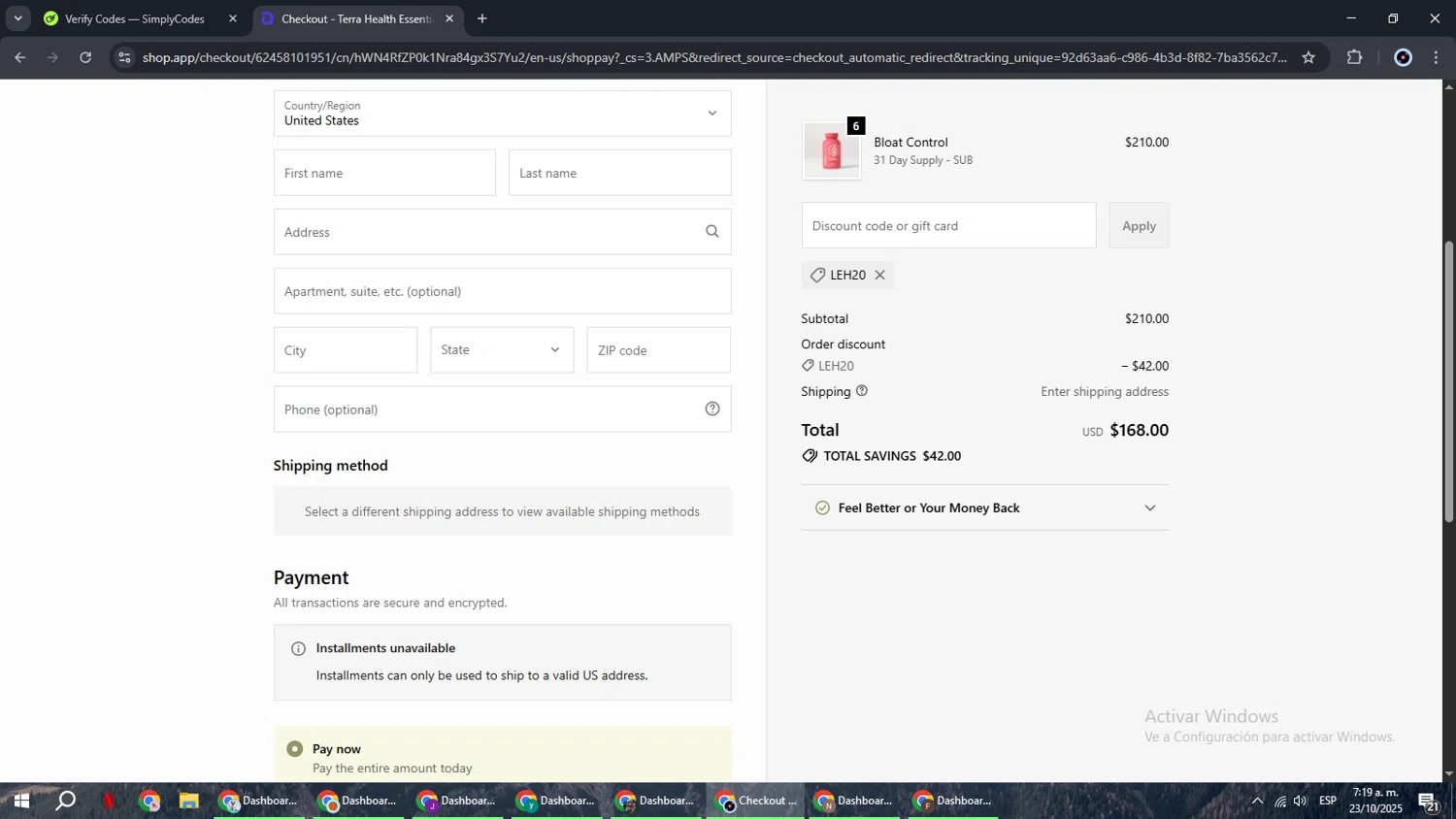Switch to Checkout - Terra Health tab
The width and height of the screenshot is (1456, 819).
tap(357, 18)
